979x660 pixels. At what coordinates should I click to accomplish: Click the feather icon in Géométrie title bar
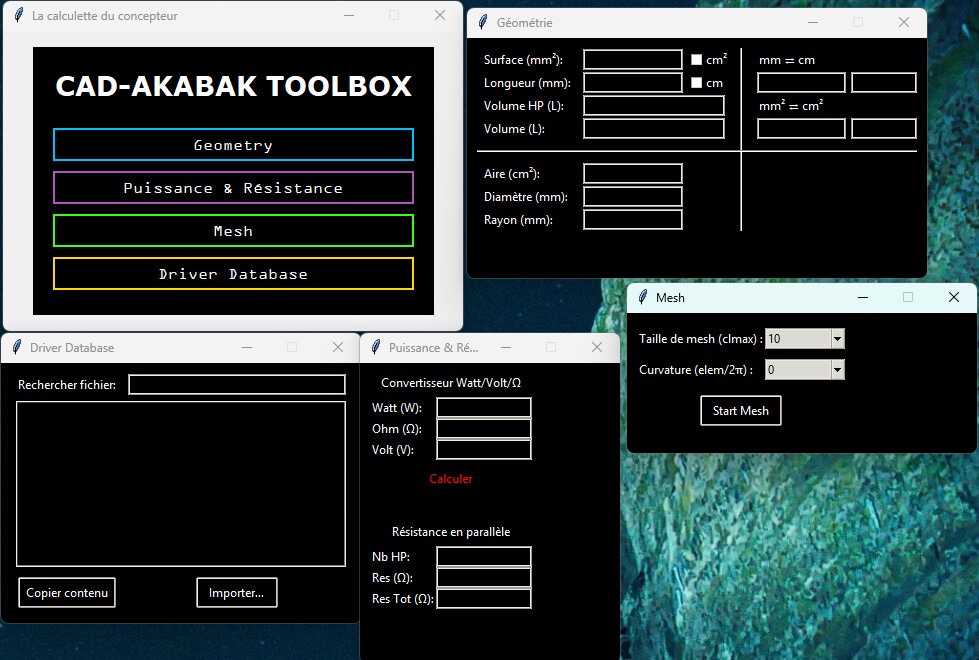484,23
